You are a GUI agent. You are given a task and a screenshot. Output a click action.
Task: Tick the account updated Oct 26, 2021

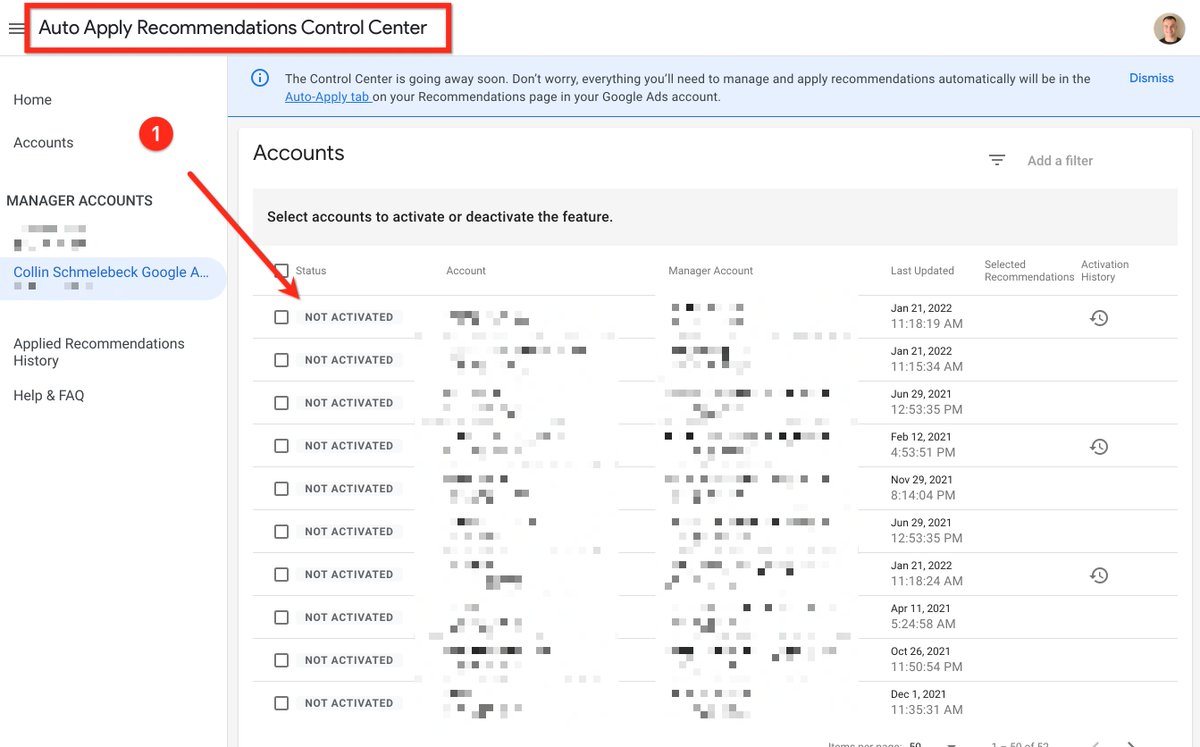tap(281, 661)
